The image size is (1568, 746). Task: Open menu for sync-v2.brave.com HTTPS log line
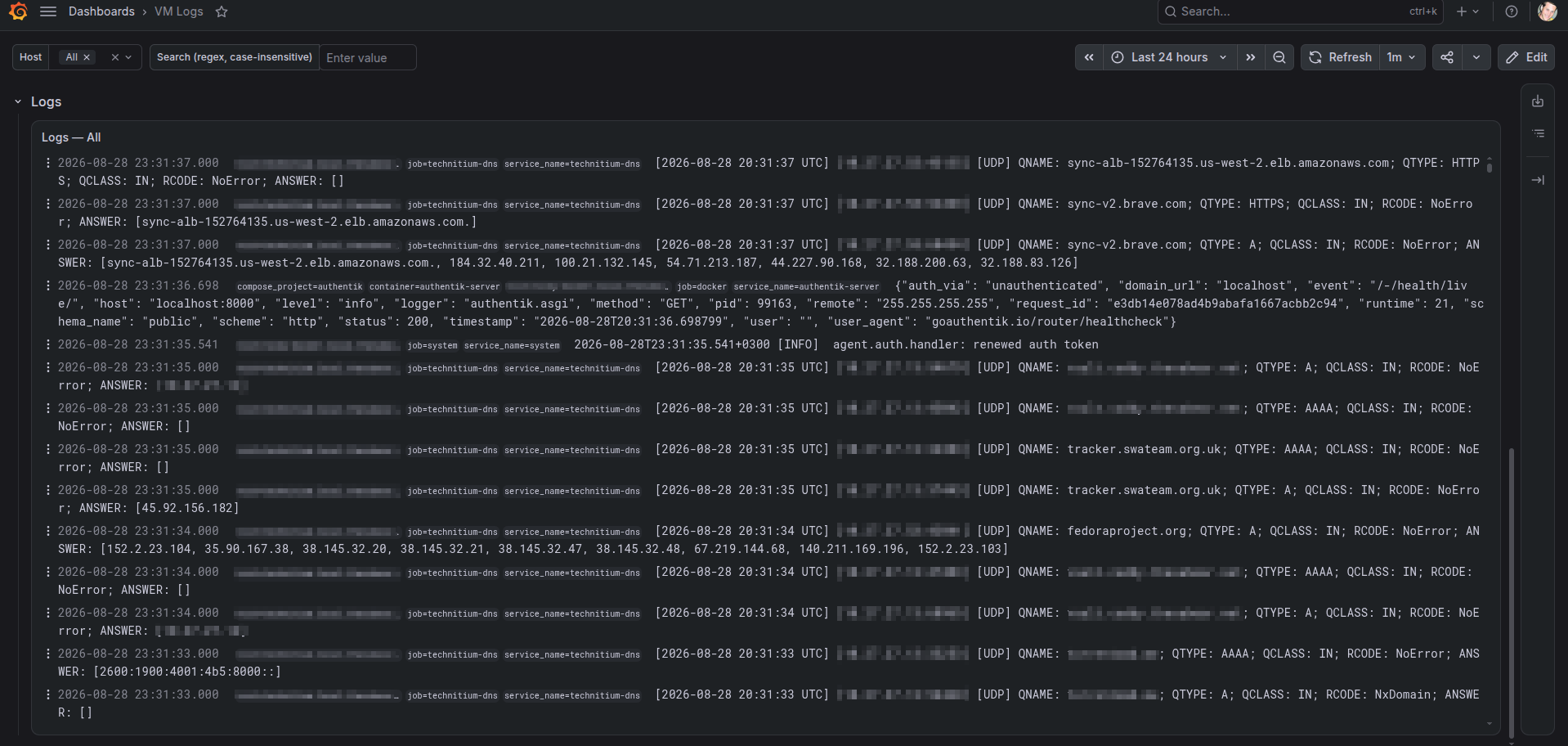pos(48,204)
